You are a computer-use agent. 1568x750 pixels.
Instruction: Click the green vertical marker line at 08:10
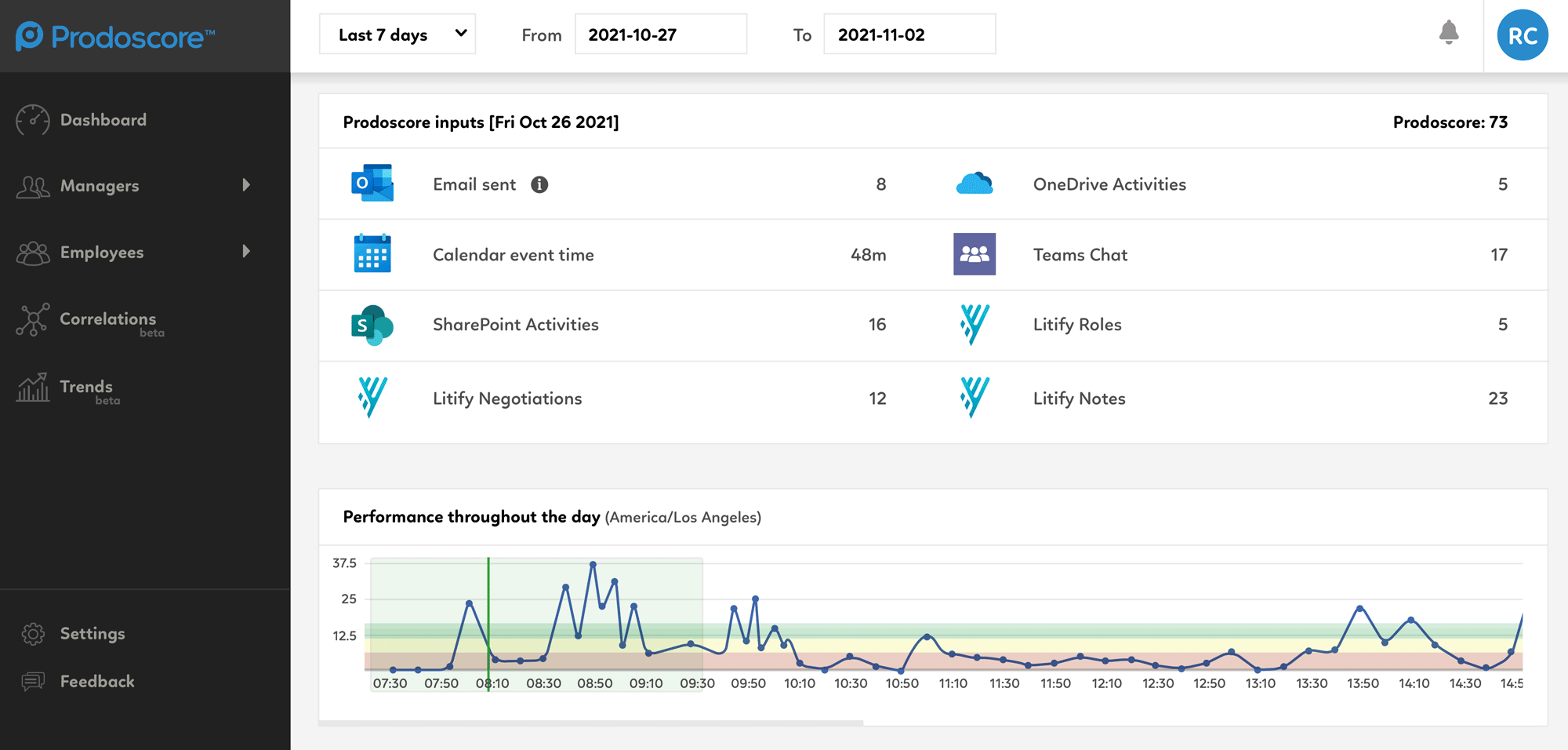(x=488, y=624)
